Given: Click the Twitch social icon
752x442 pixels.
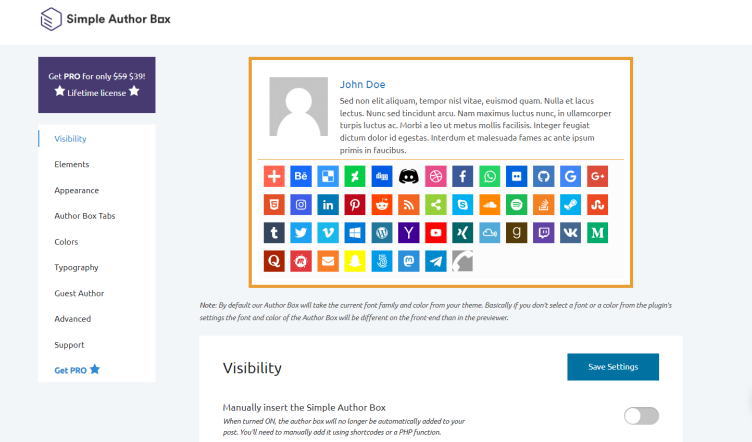Looking at the screenshot, I should click(543, 232).
